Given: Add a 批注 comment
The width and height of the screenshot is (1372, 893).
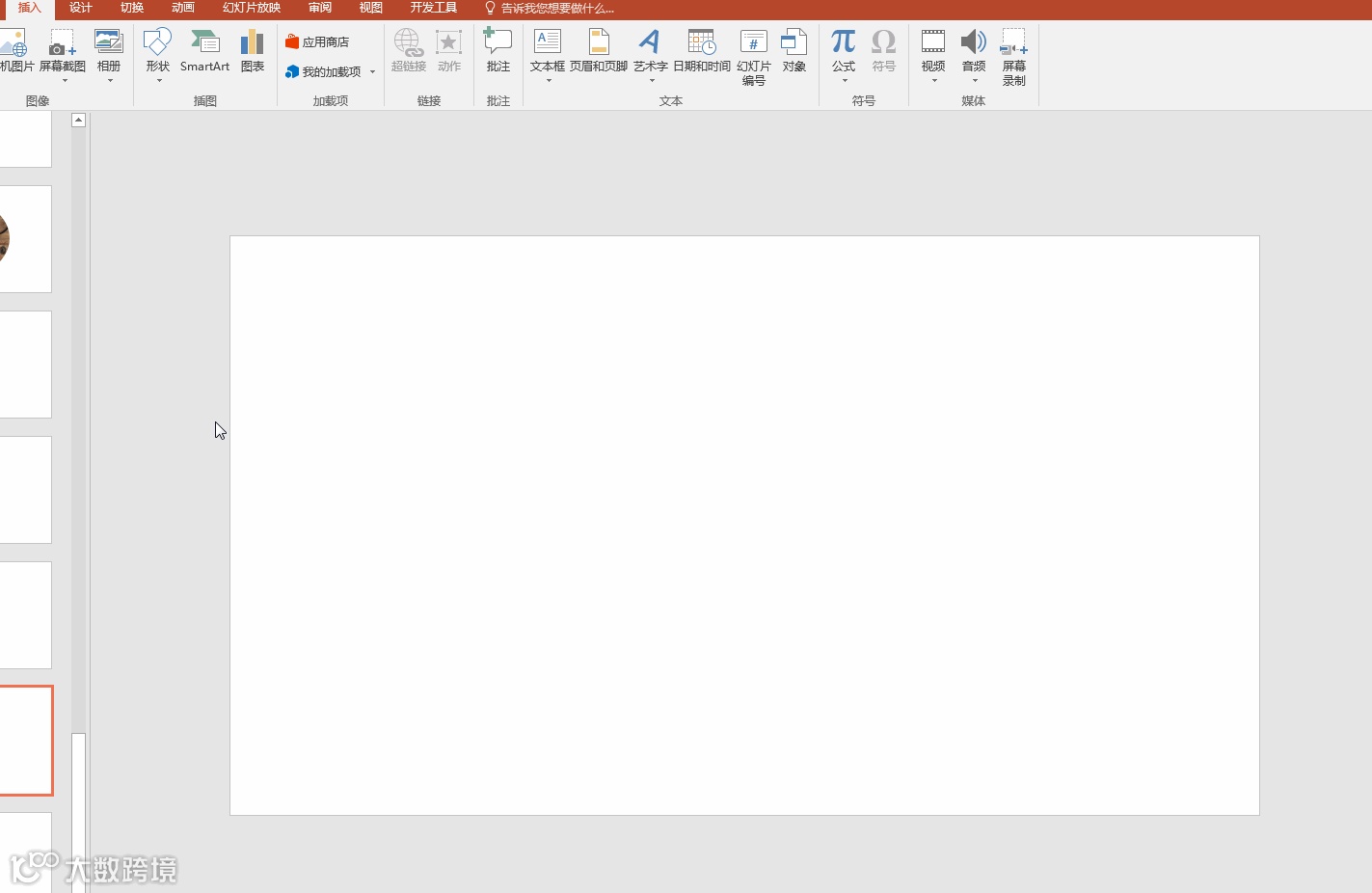Looking at the screenshot, I should (x=498, y=51).
